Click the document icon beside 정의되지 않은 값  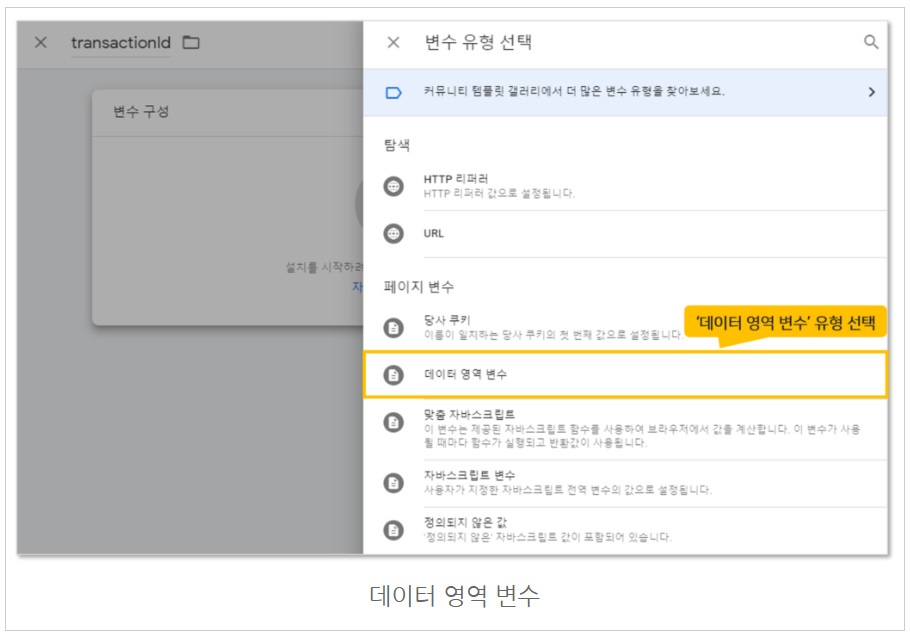393,530
